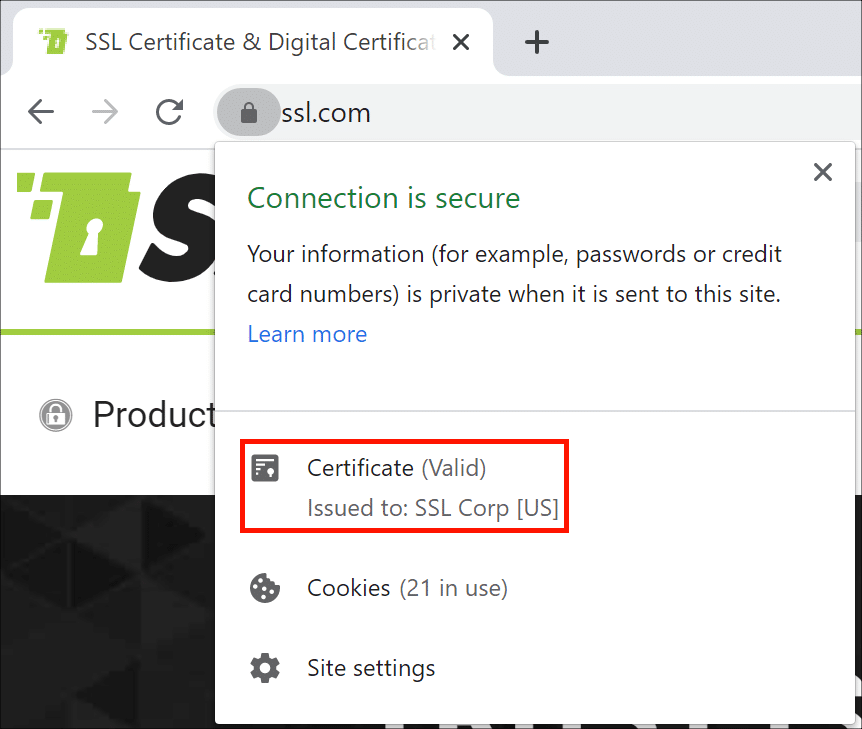Click the cookie icon
Viewport: 862px width, 729px height.
pyautogui.click(x=265, y=588)
